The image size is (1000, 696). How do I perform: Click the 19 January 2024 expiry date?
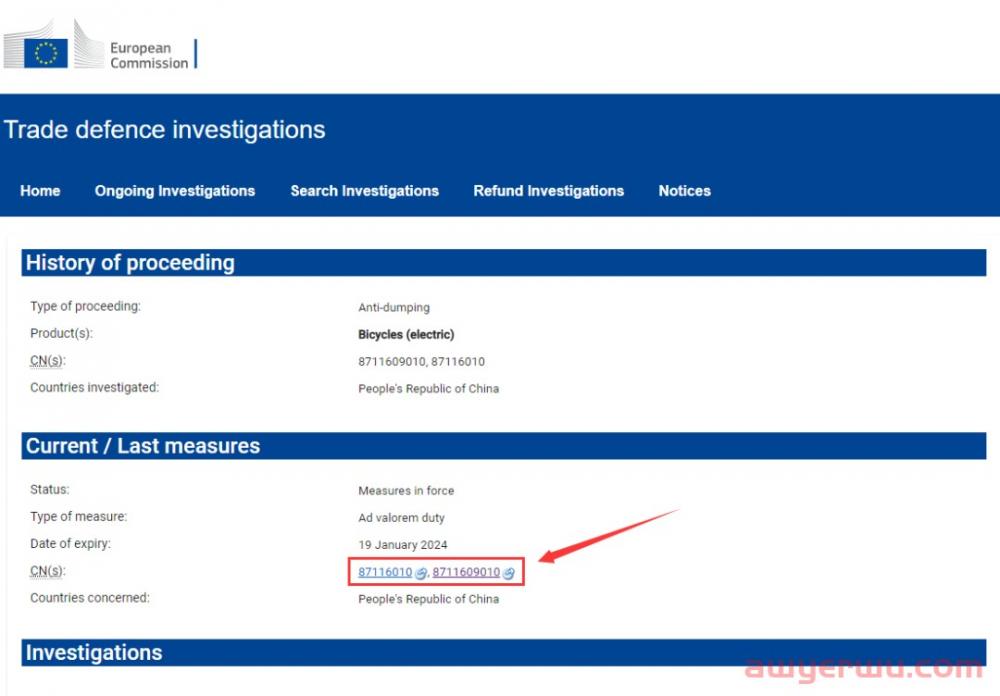403,545
